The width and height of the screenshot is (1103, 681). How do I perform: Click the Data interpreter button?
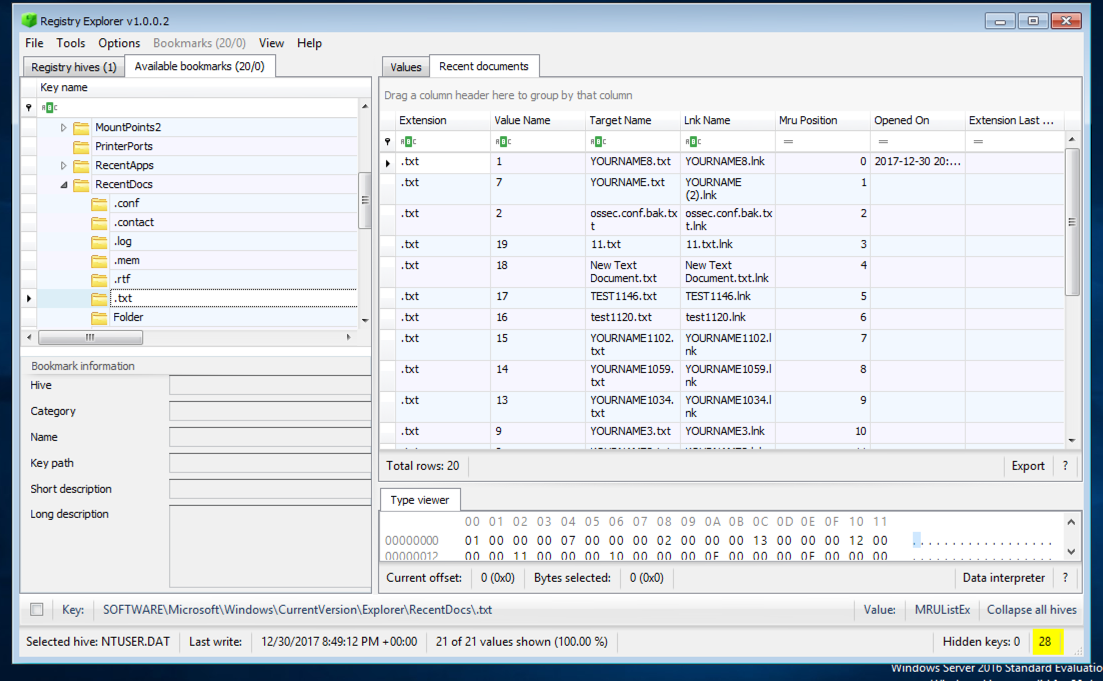pyautogui.click(x=1003, y=578)
